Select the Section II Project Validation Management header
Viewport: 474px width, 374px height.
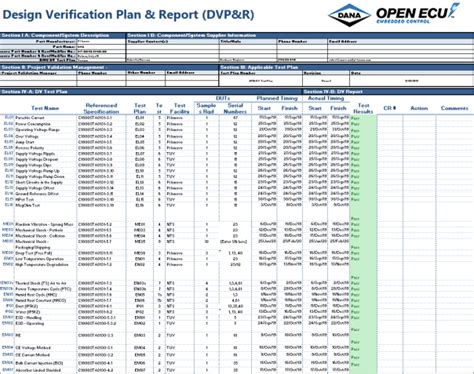click(x=55, y=67)
